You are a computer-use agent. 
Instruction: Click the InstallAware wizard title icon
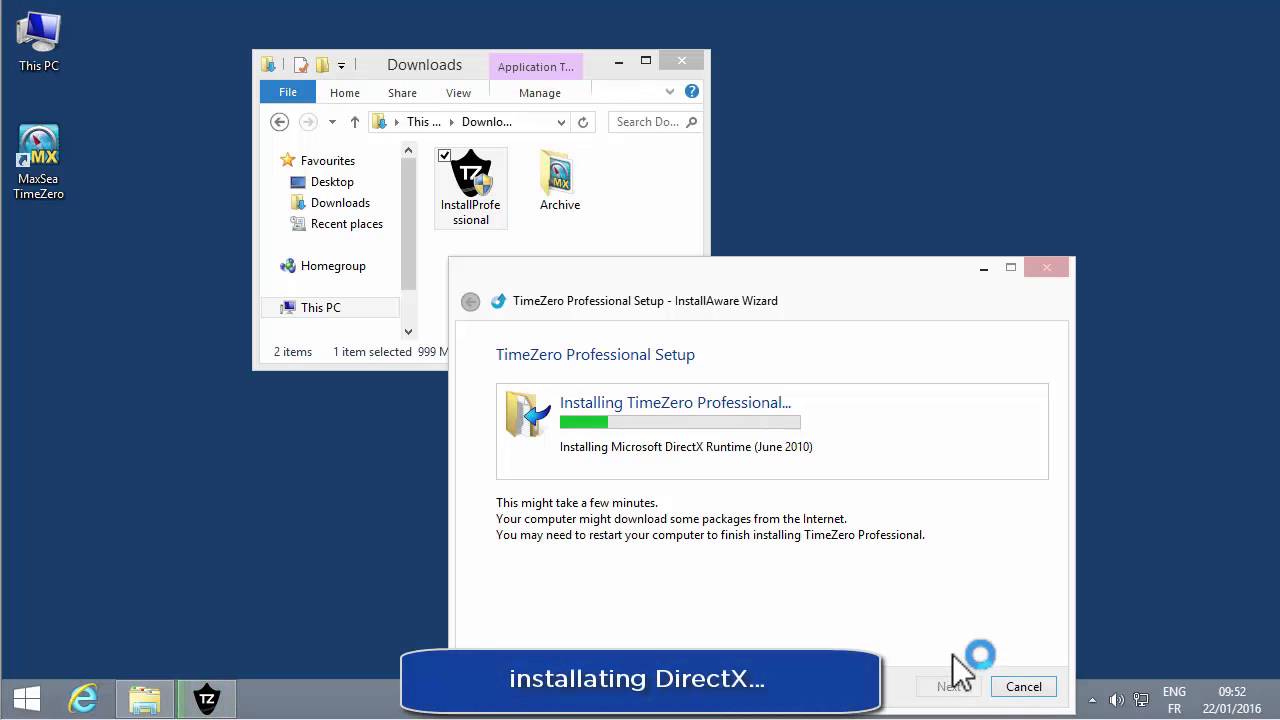pos(498,301)
